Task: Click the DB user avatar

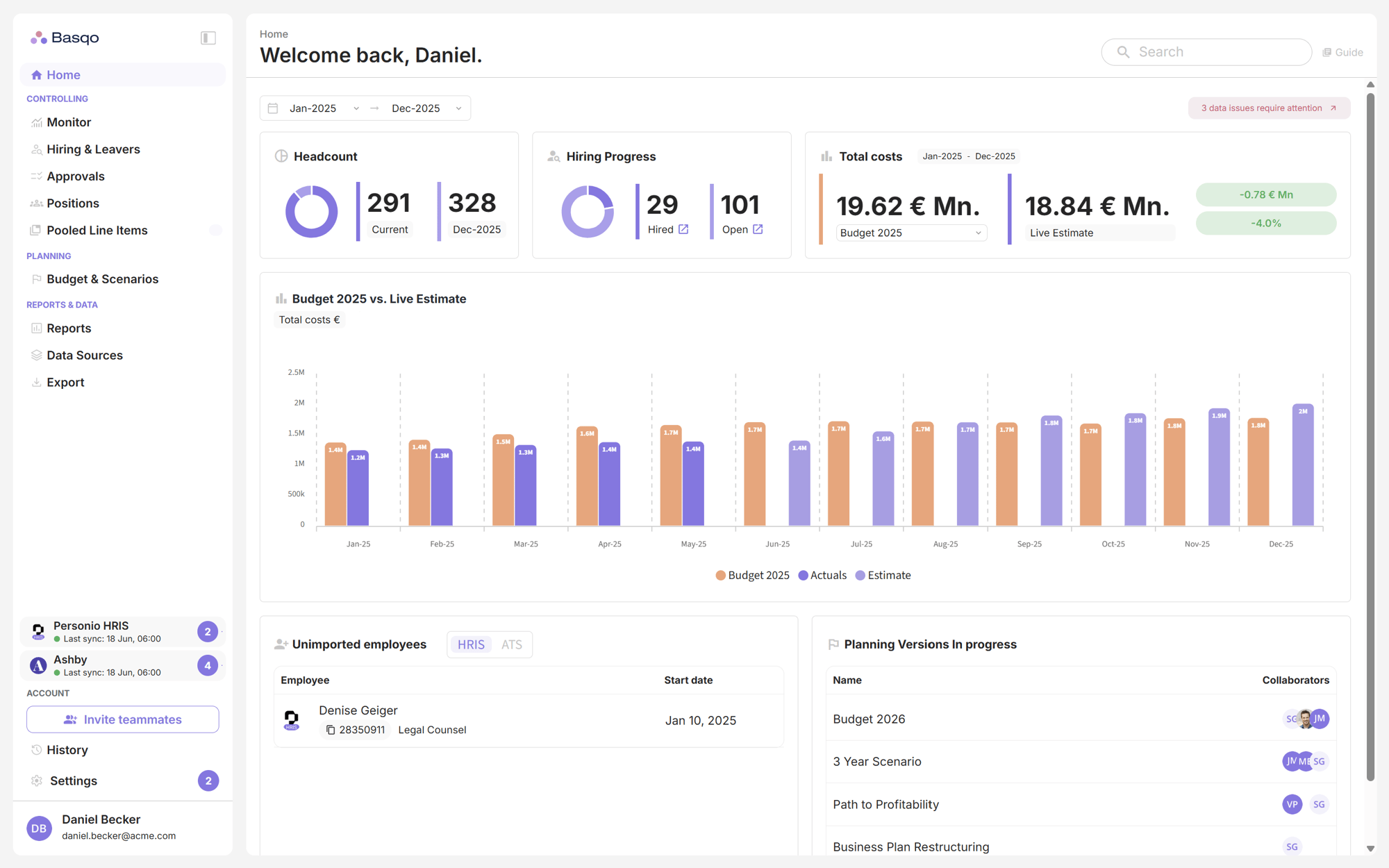Action: [39, 828]
